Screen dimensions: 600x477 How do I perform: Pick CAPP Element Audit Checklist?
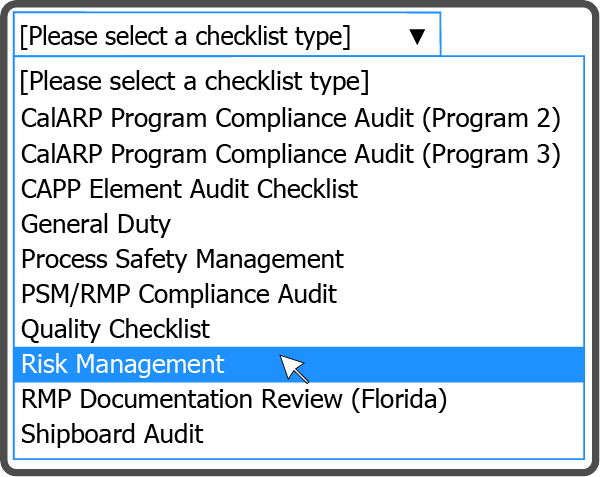pos(189,189)
